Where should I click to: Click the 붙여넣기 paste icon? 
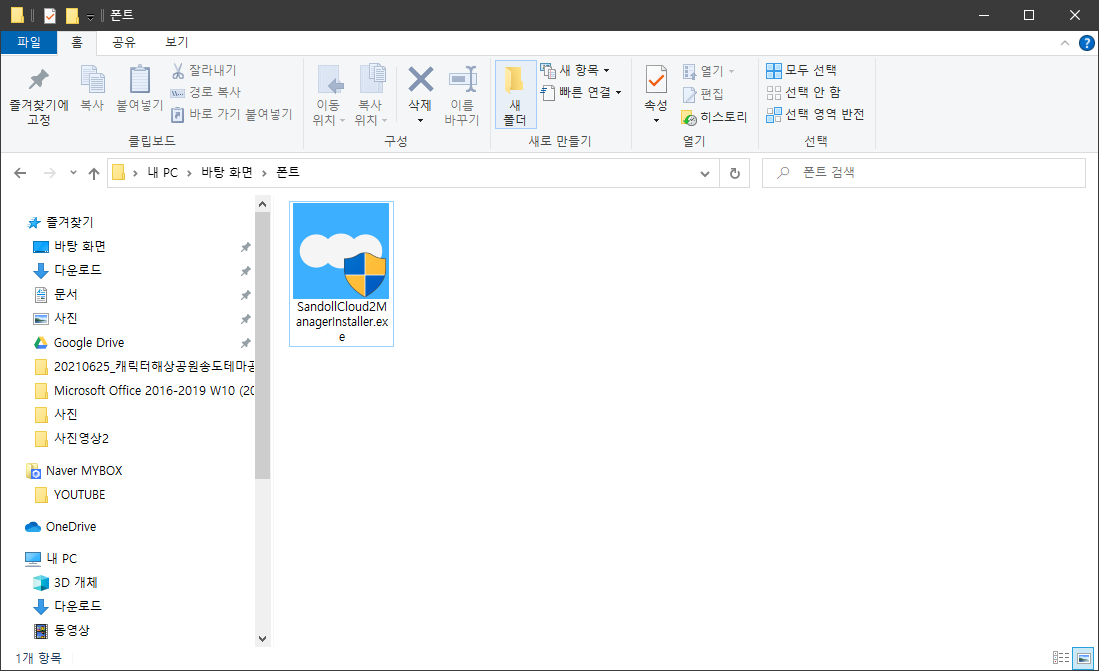click(x=139, y=79)
